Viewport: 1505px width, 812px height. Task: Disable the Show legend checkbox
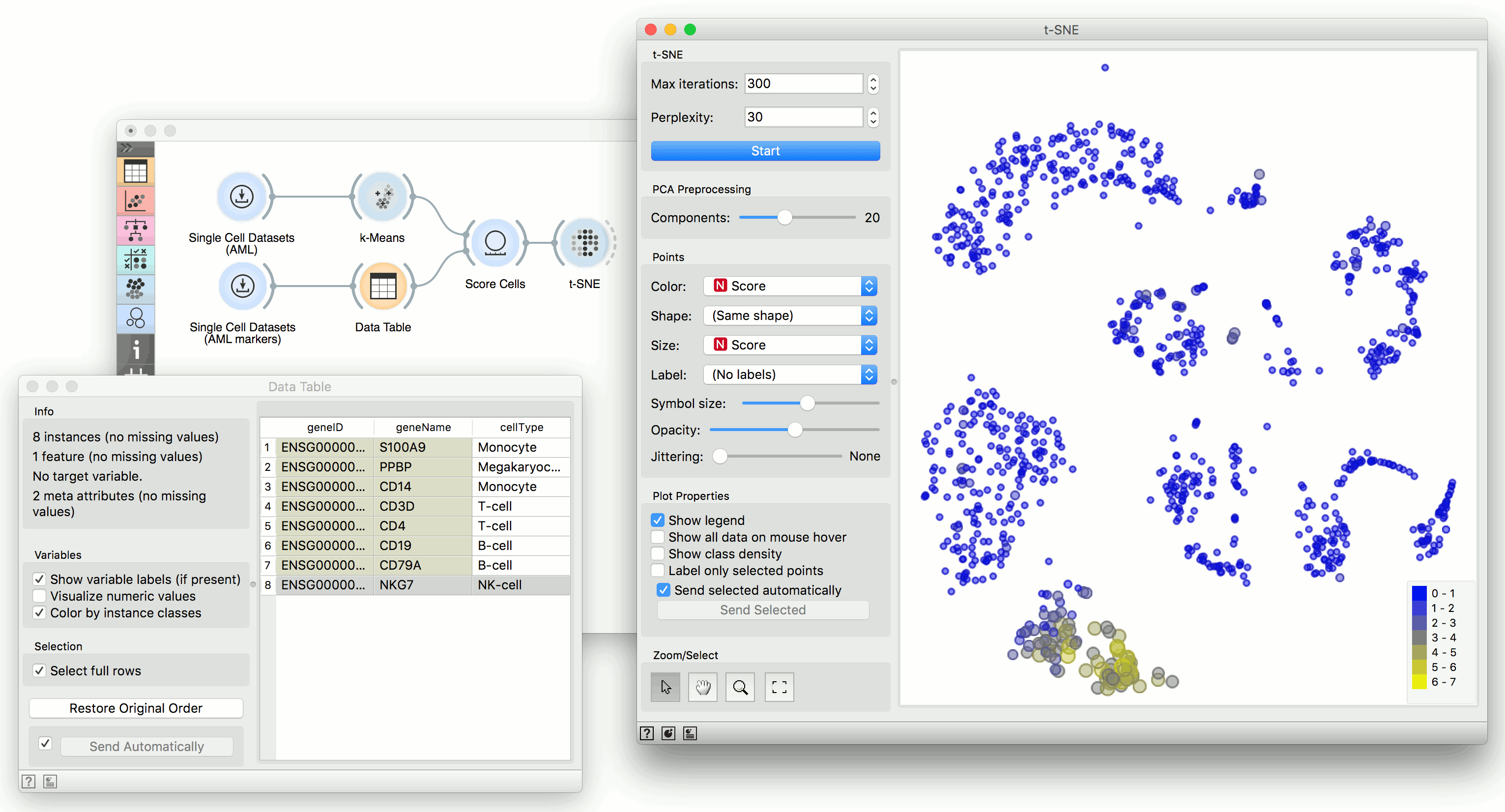point(658,520)
